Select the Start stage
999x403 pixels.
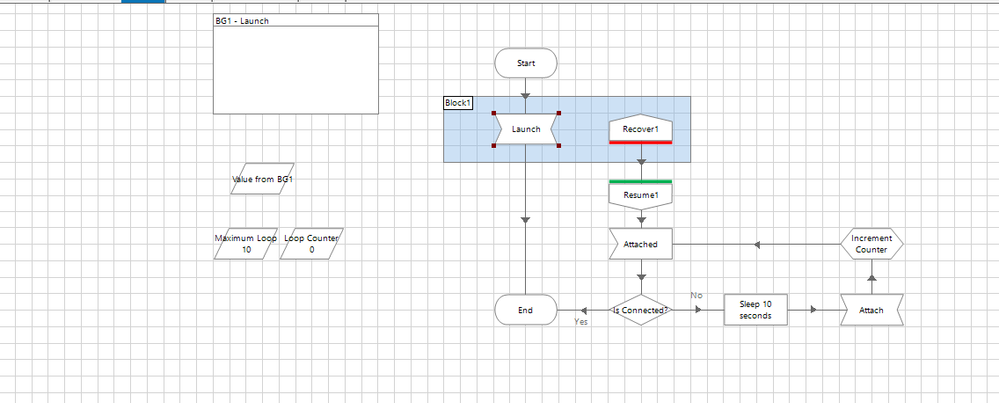pos(526,63)
